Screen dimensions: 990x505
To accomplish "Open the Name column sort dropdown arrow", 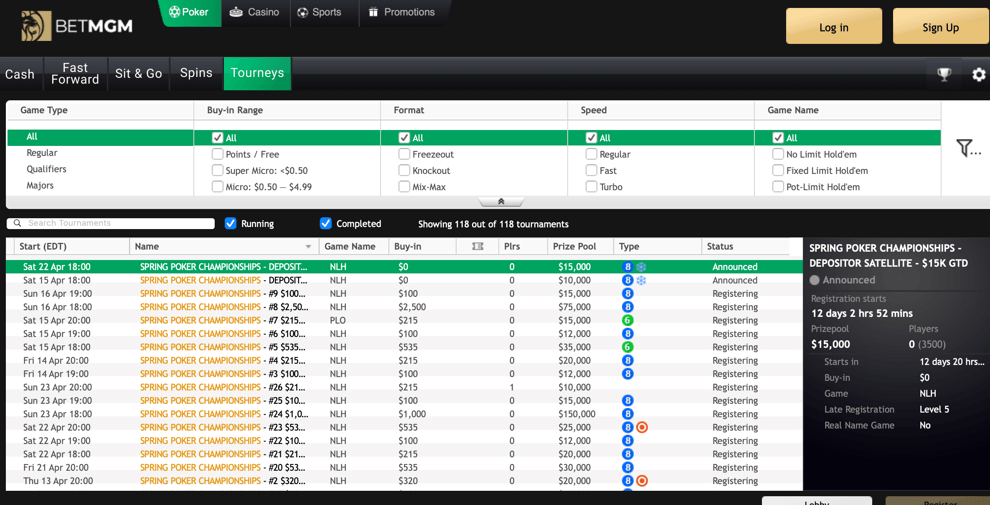I will pos(309,247).
